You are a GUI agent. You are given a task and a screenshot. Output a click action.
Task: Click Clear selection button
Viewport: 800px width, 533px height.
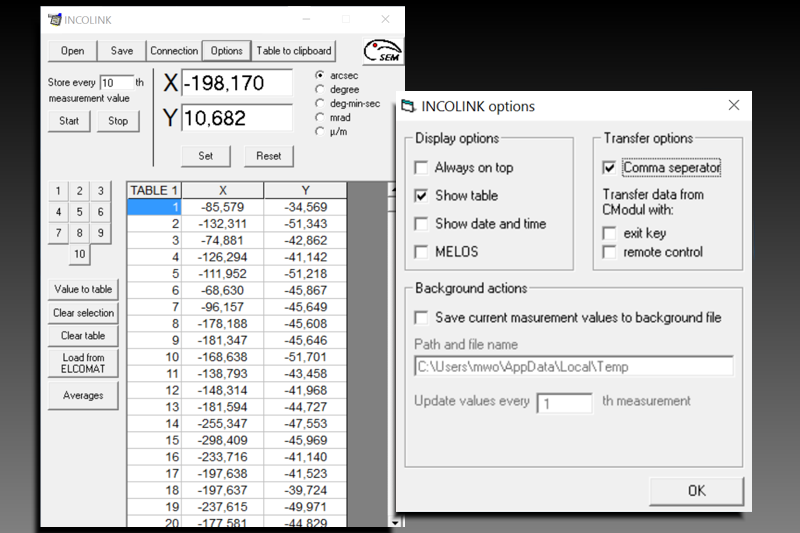tap(83, 313)
